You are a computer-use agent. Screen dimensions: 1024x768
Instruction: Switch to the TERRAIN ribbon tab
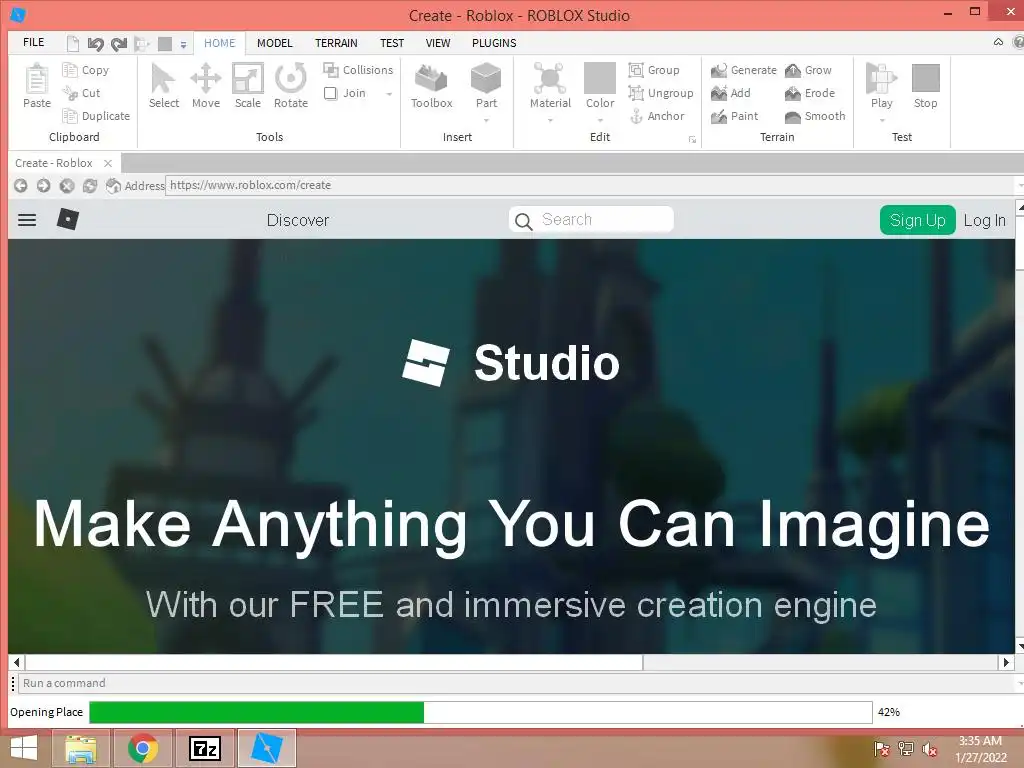click(336, 42)
